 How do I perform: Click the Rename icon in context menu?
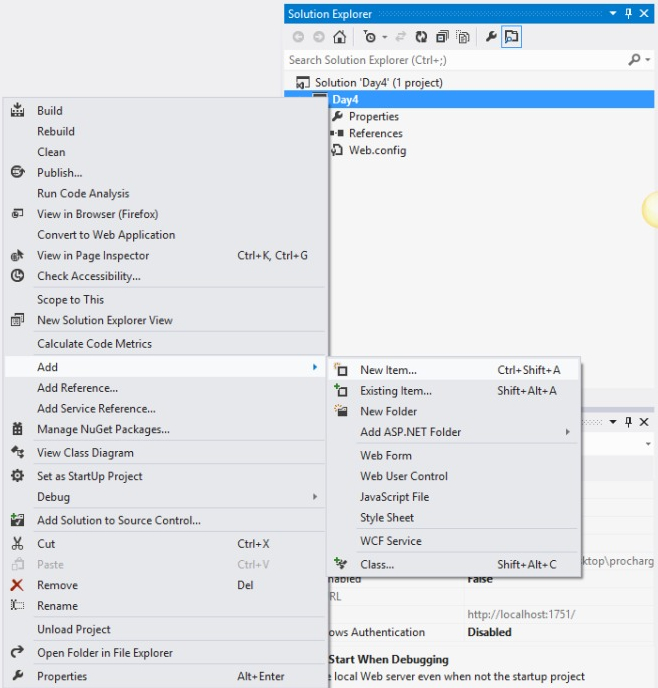tap(18, 606)
